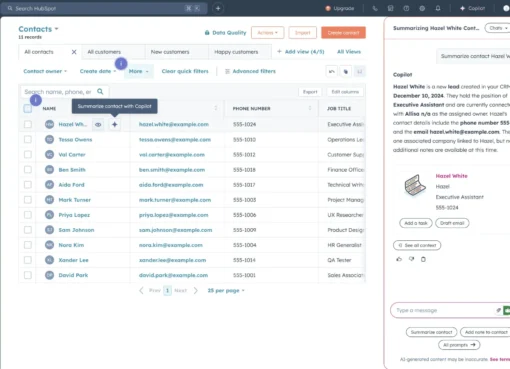Open the Settings gear icon
This screenshot has height=369, width=510.
(x=422, y=8)
